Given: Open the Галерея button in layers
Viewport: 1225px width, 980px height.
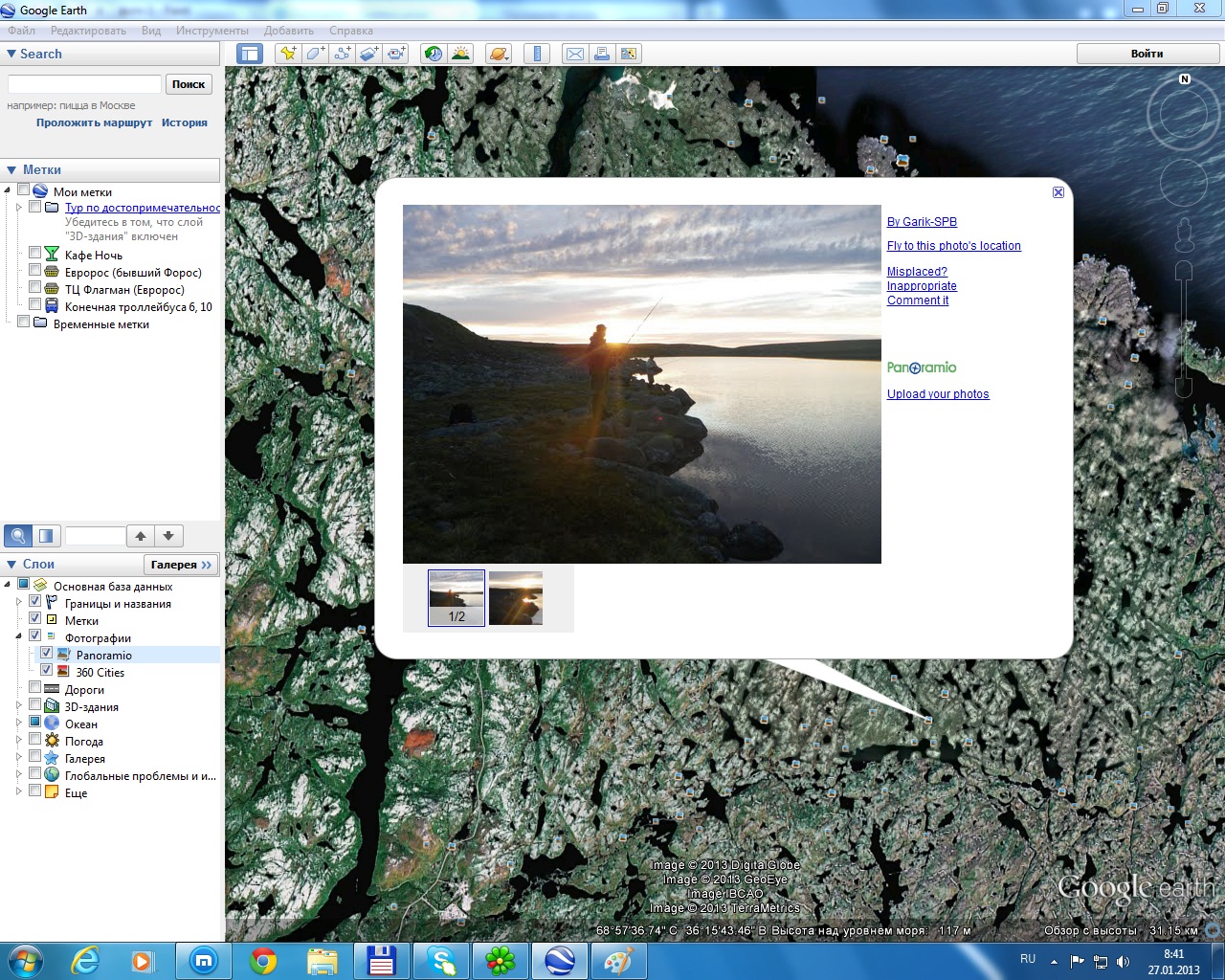Looking at the screenshot, I should click(181, 565).
